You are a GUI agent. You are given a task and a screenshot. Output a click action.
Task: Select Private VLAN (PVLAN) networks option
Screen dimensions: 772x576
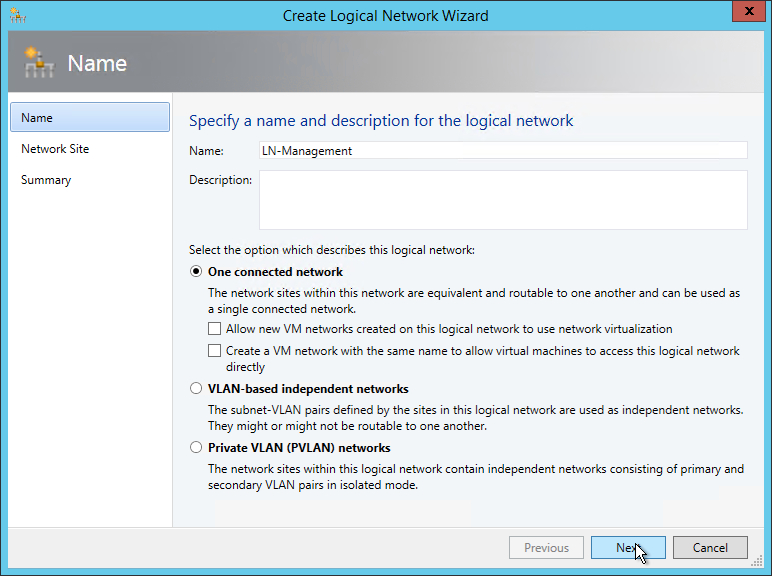[x=196, y=448]
